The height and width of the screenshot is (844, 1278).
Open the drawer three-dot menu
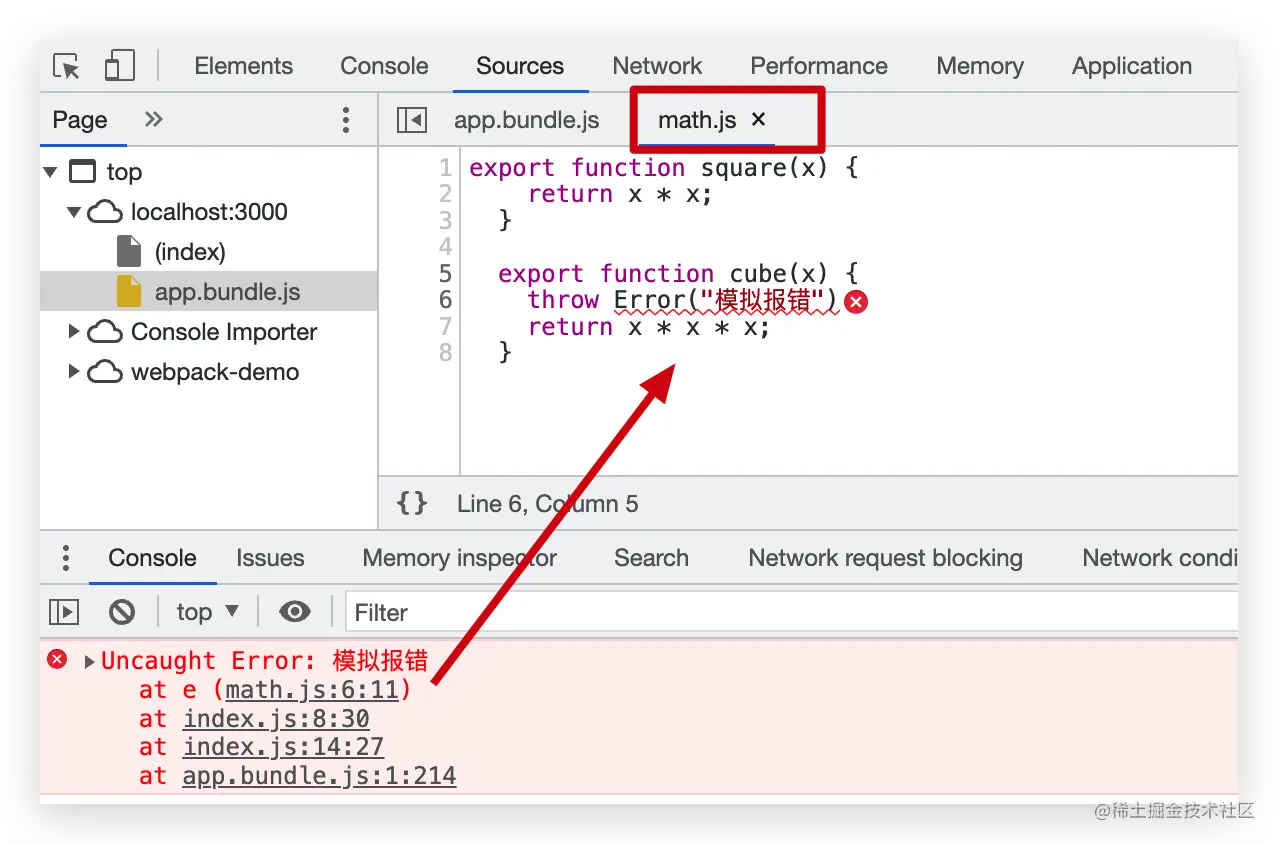66,558
